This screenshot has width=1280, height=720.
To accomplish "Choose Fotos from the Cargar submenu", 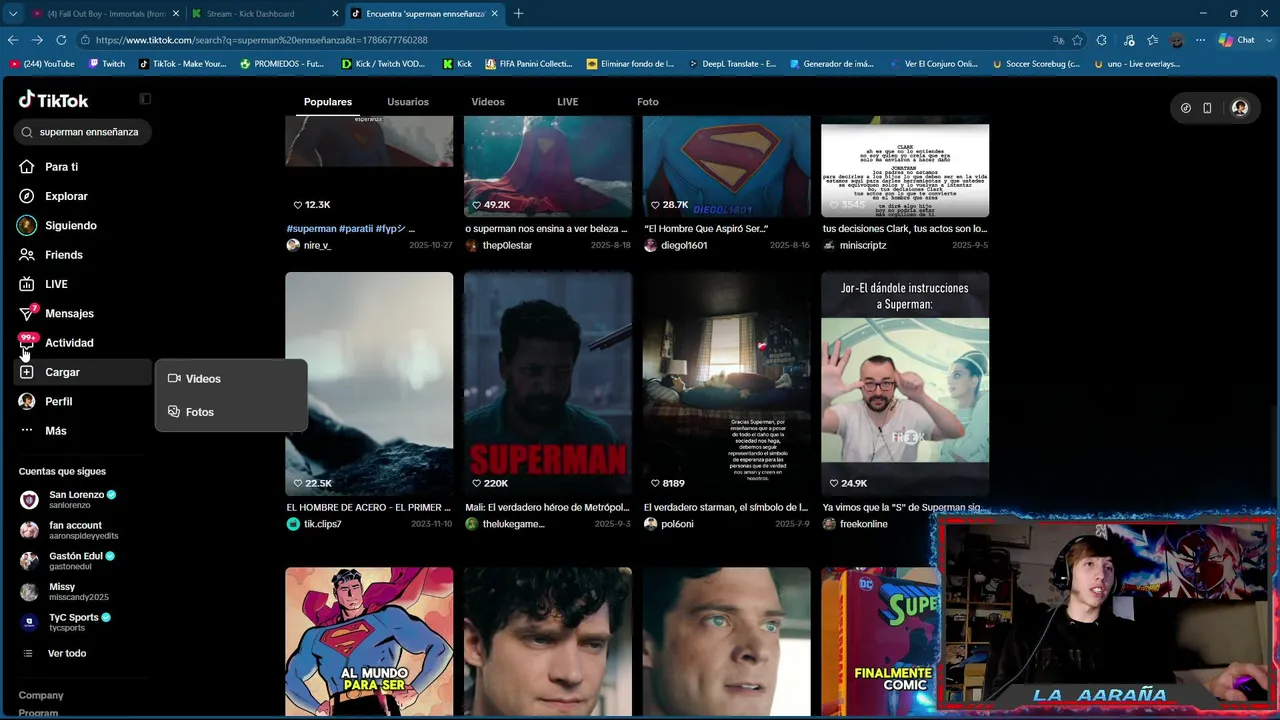I will point(231,412).
